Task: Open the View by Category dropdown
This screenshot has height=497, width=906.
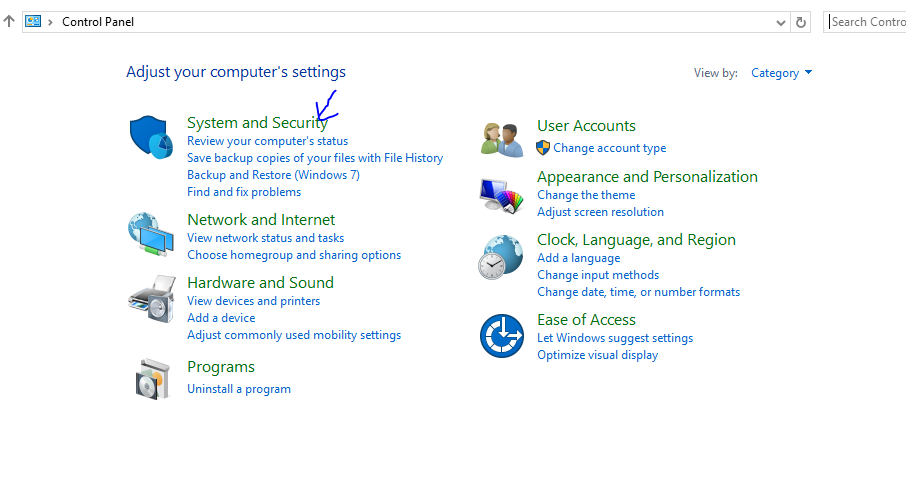Action: (x=781, y=73)
